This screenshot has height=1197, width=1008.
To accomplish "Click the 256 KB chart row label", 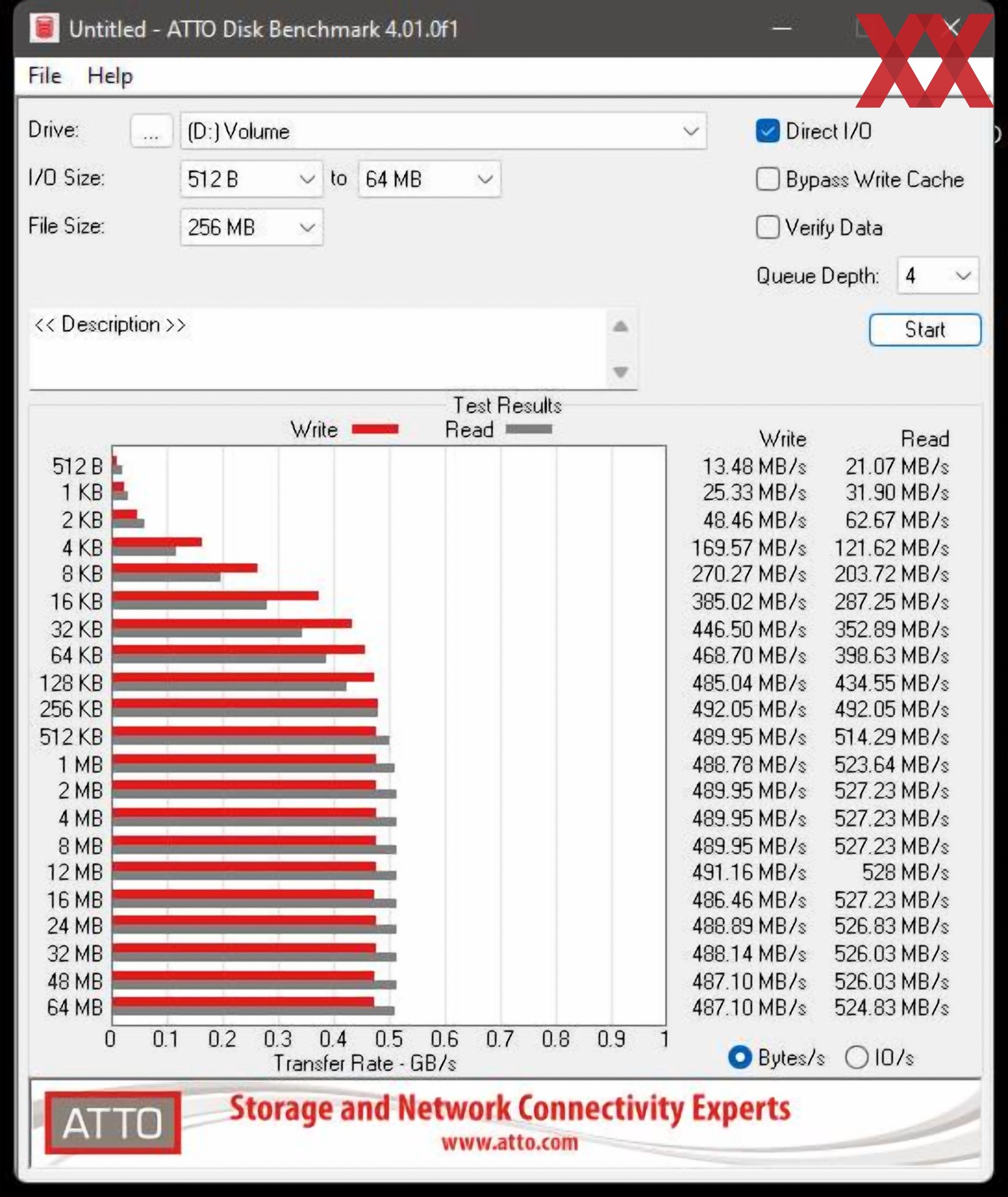I will point(71,708).
